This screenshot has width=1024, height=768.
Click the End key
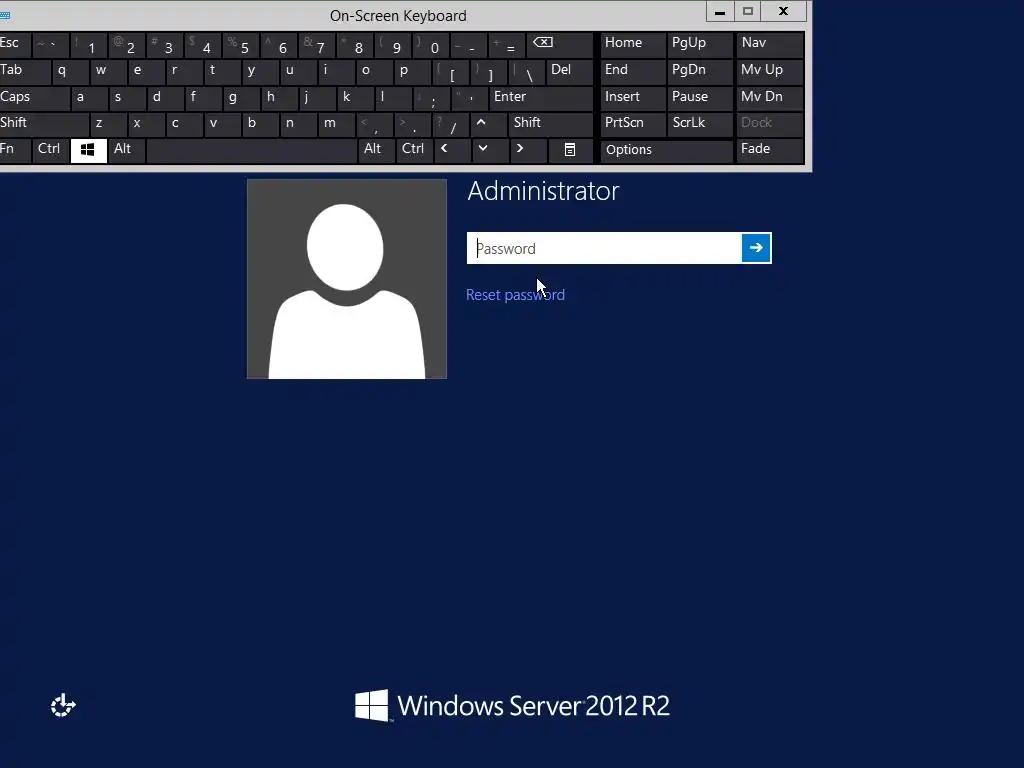tap(632, 71)
